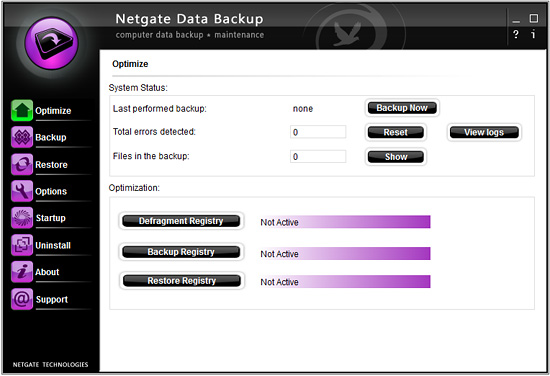
Task: Click the Backup Now button
Action: click(402, 108)
